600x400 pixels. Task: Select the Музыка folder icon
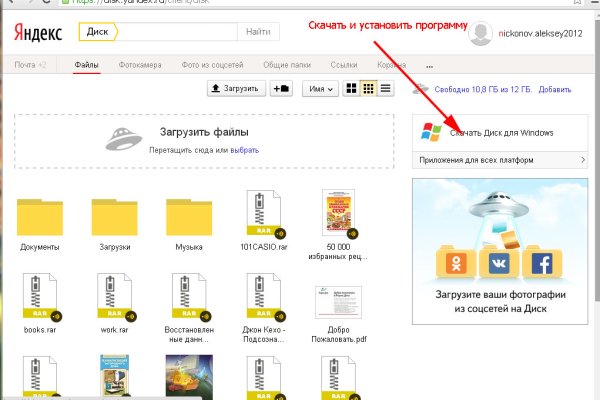point(189,217)
